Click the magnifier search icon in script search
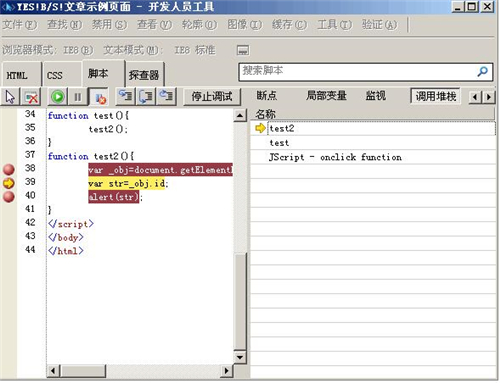The image size is (500, 383). point(482,72)
